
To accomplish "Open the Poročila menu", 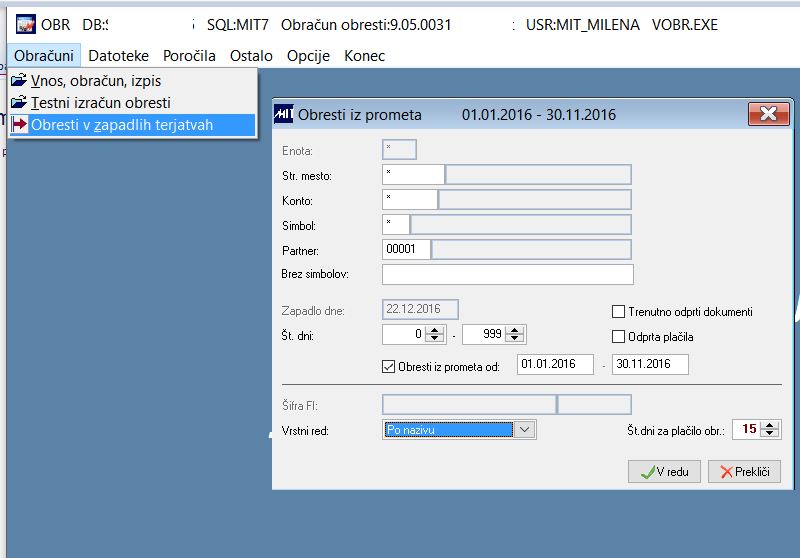I will pos(189,56).
